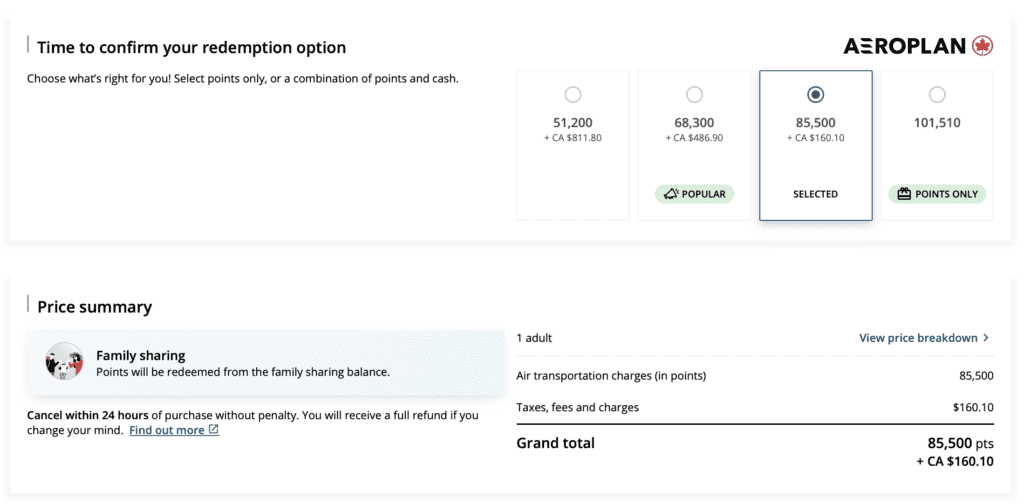Click the Family sharing info banner
1024x504 pixels.
point(266,362)
